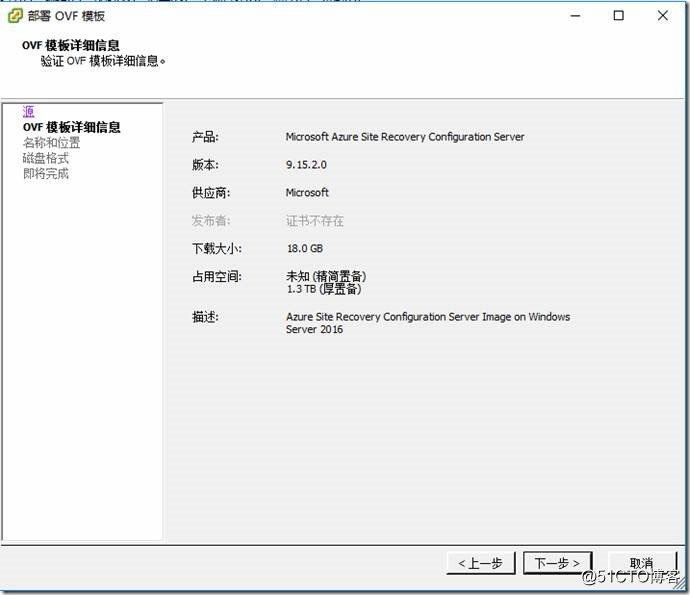
Task: Open the 源 step link
Action: coord(28,112)
